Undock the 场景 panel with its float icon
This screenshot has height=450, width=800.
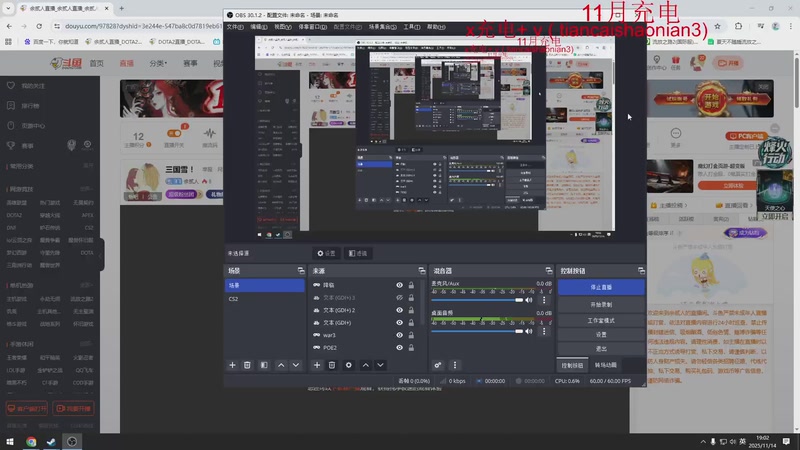(x=301, y=270)
